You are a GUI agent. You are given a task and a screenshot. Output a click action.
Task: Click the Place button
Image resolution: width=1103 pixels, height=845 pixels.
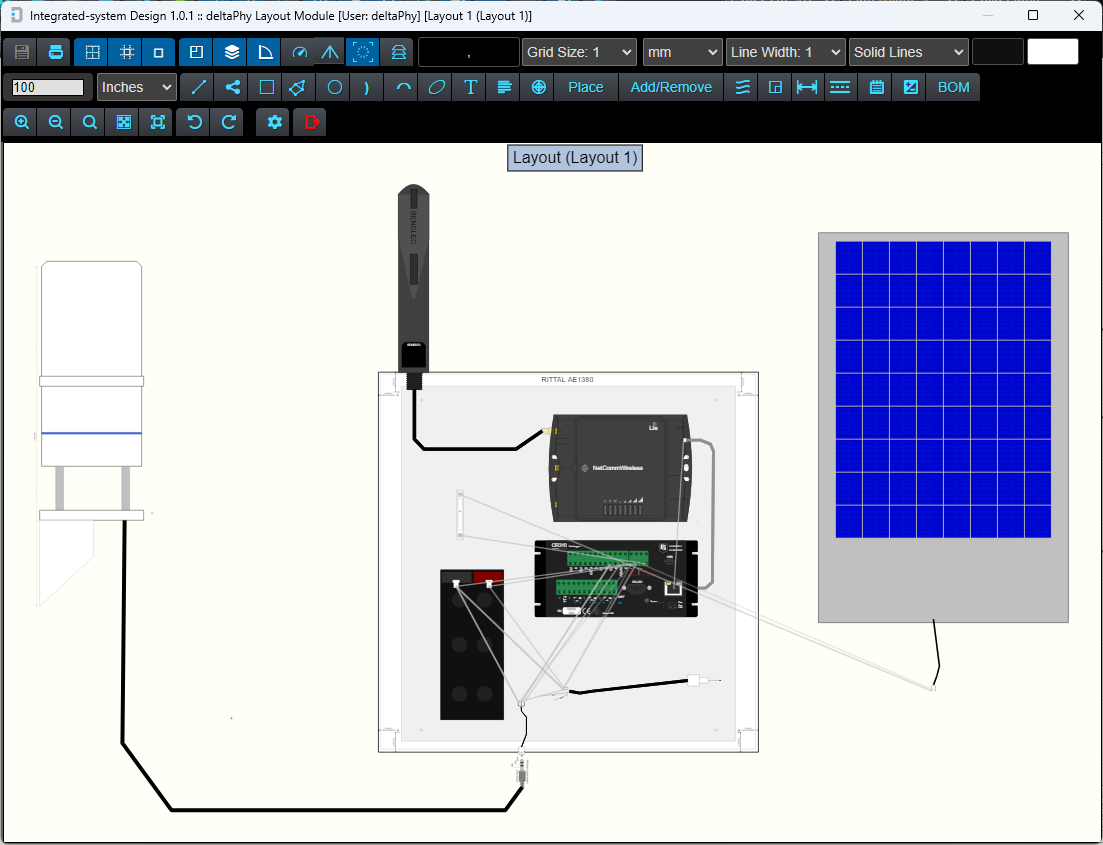(585, 87)
